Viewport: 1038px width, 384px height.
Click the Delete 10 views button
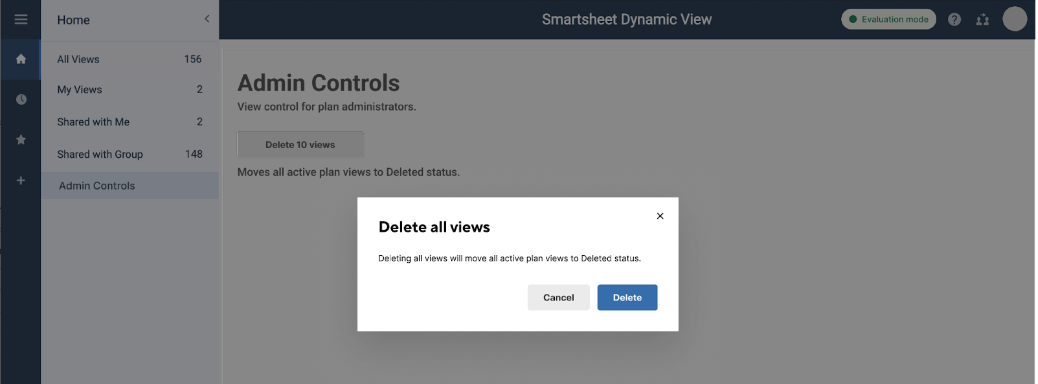click(301, 144)
